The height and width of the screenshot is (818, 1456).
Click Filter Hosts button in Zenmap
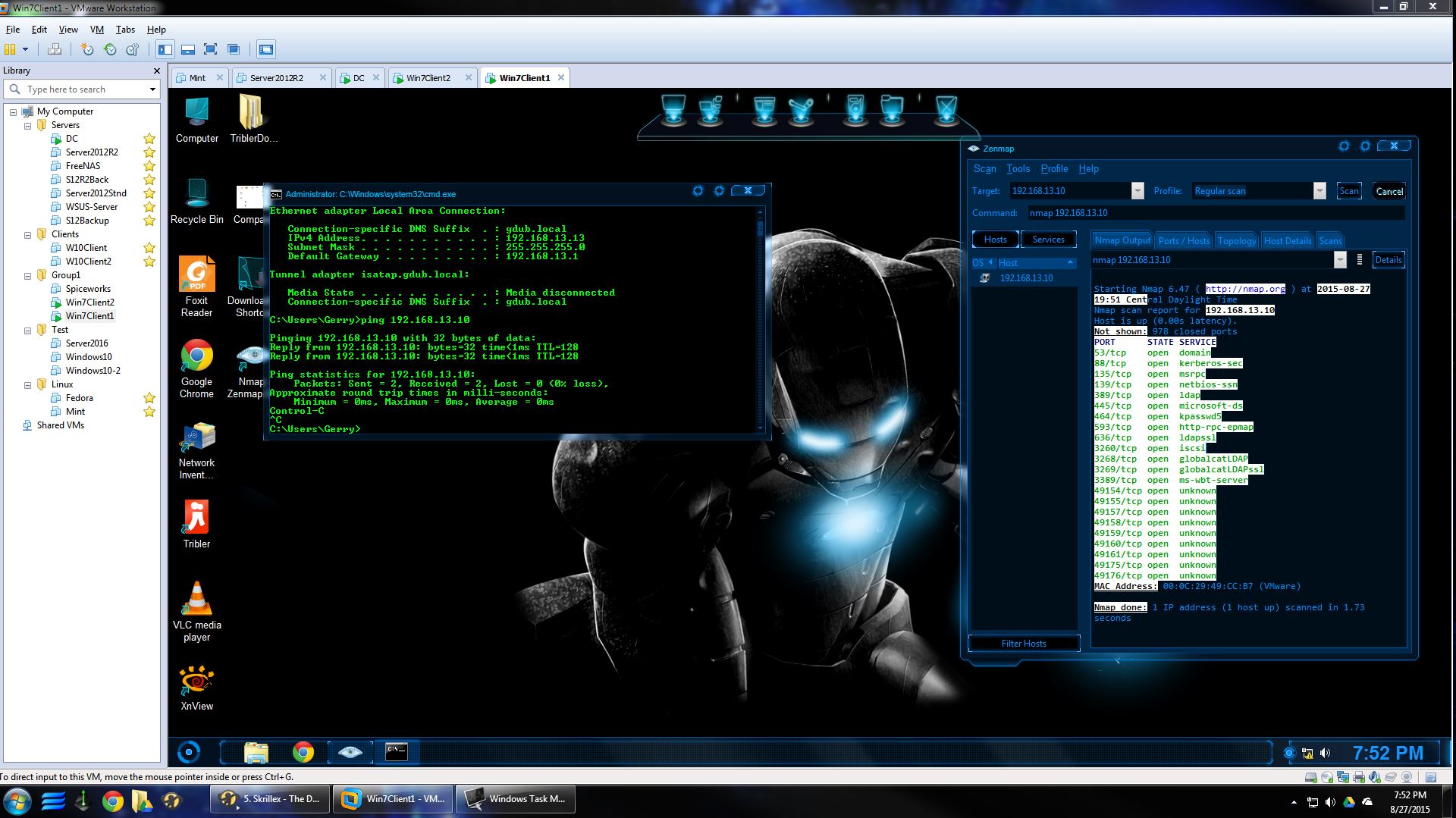1024,644
